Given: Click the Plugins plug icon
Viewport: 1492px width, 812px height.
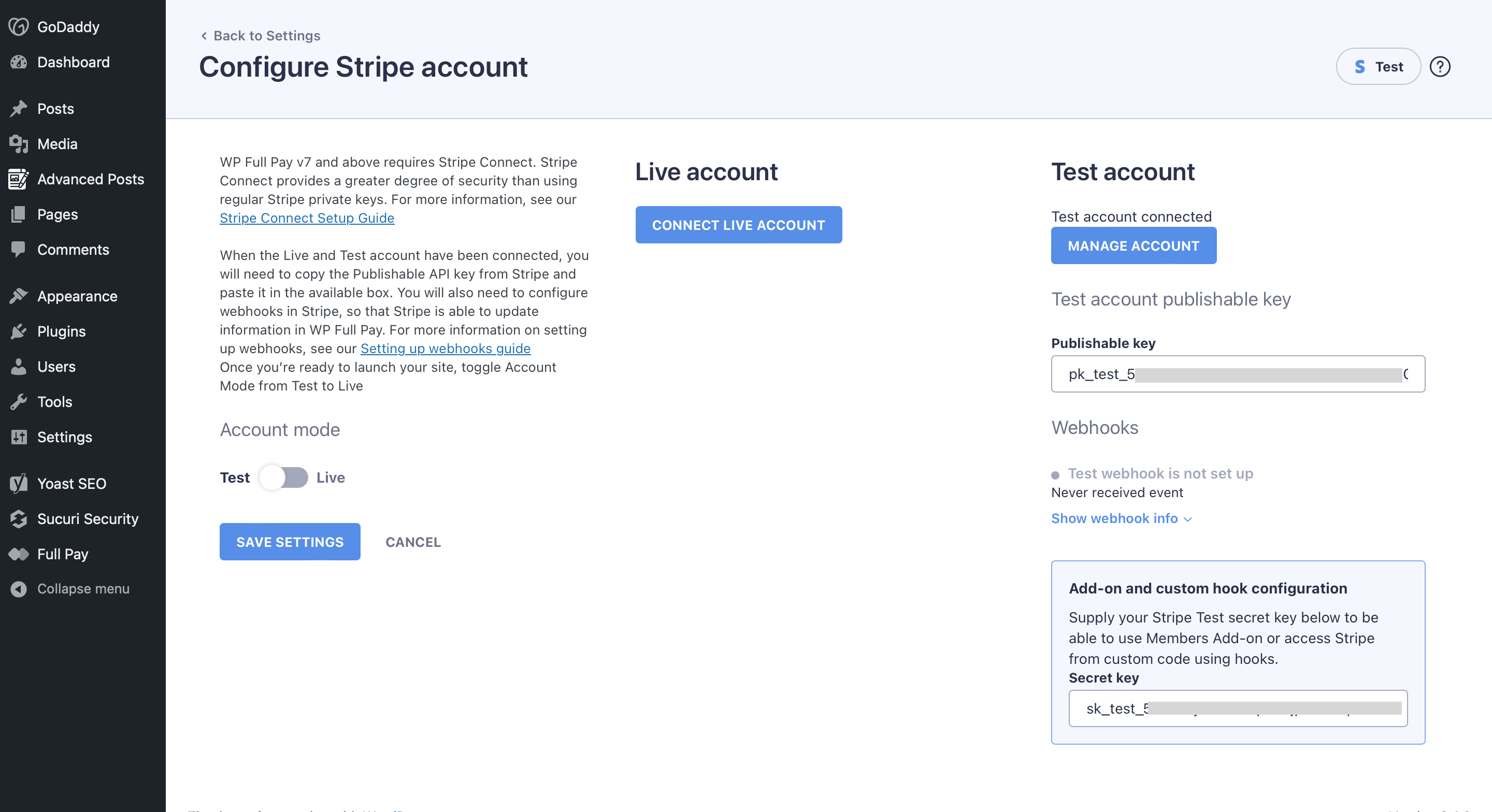Looking at the screenshot, I should click(19, 331).
